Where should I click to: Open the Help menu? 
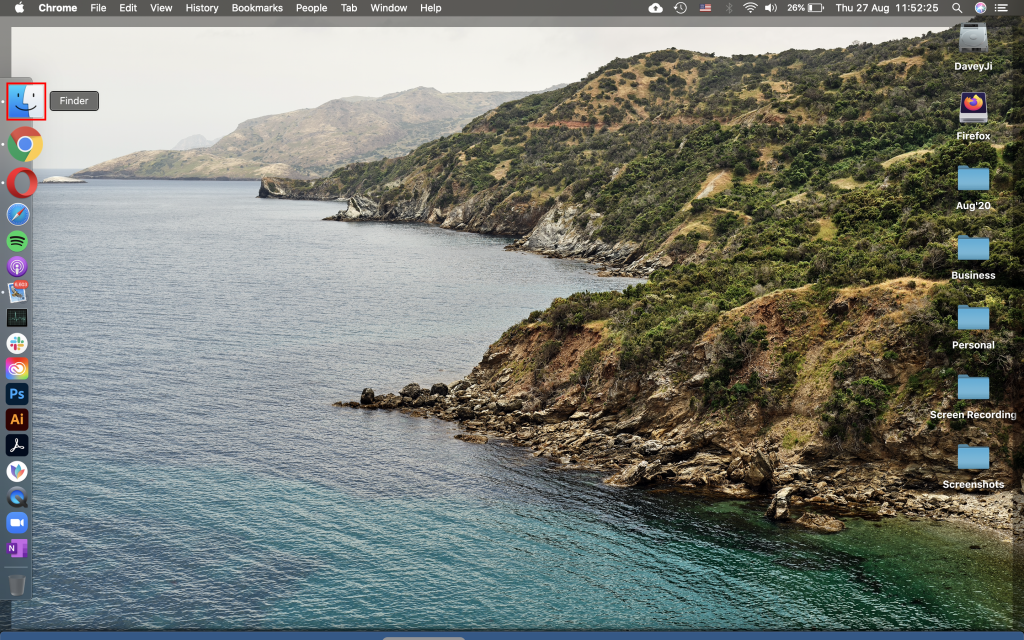430,8
